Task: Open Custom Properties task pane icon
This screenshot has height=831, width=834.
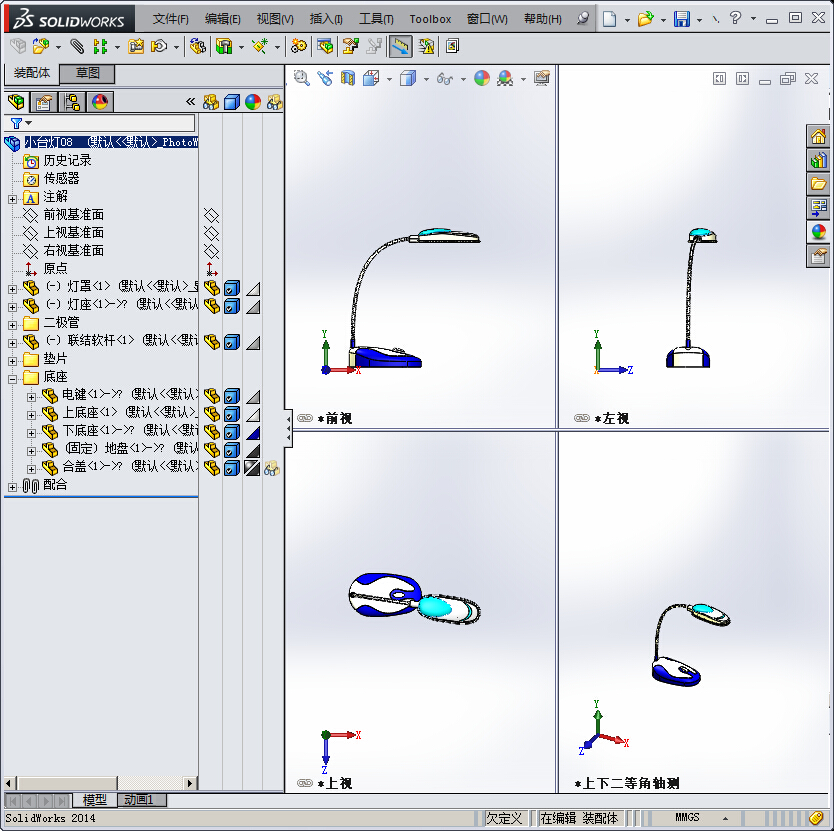Action: [818, 257]
